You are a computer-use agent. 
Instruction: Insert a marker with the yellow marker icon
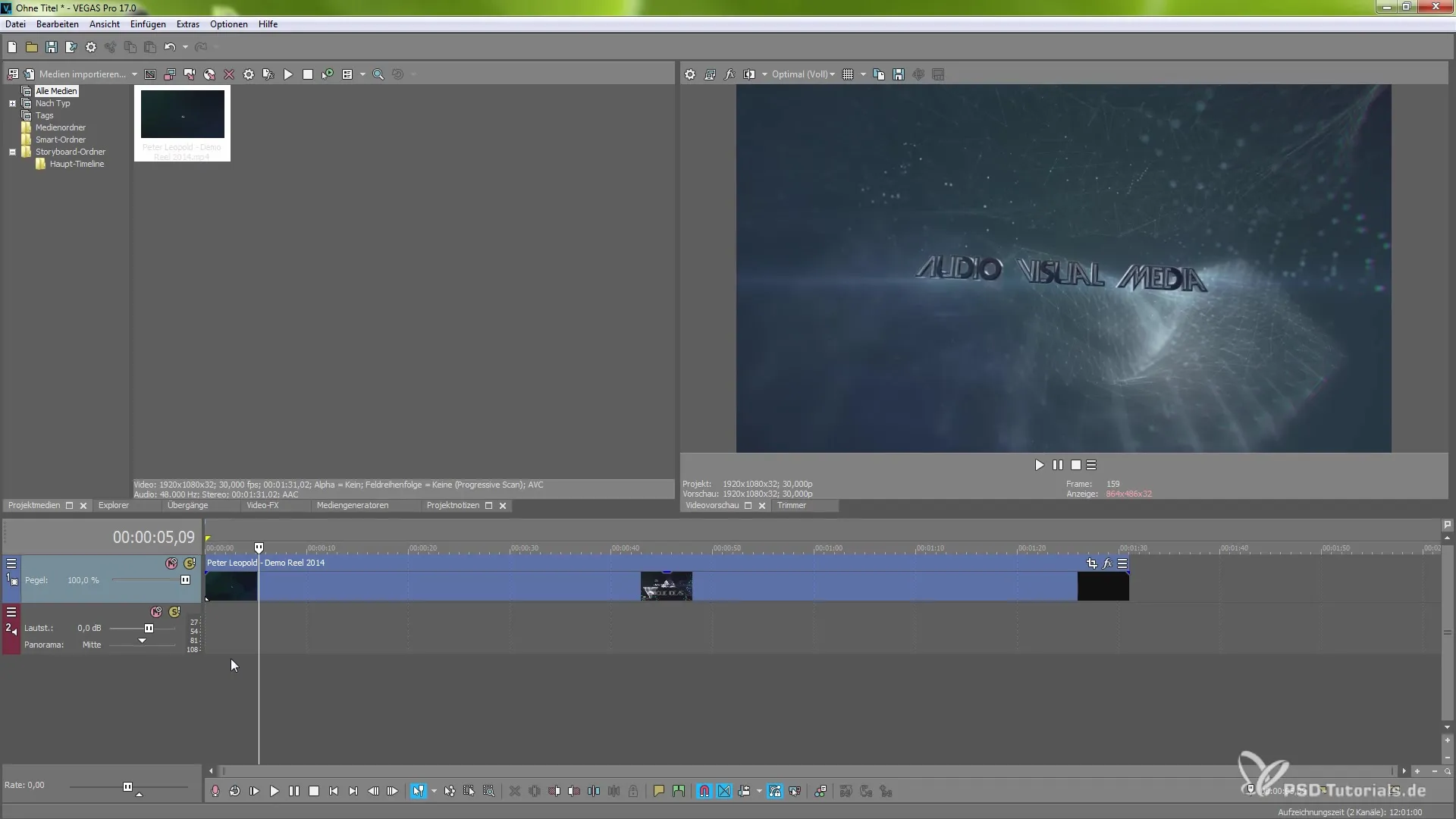coord(659,791)
